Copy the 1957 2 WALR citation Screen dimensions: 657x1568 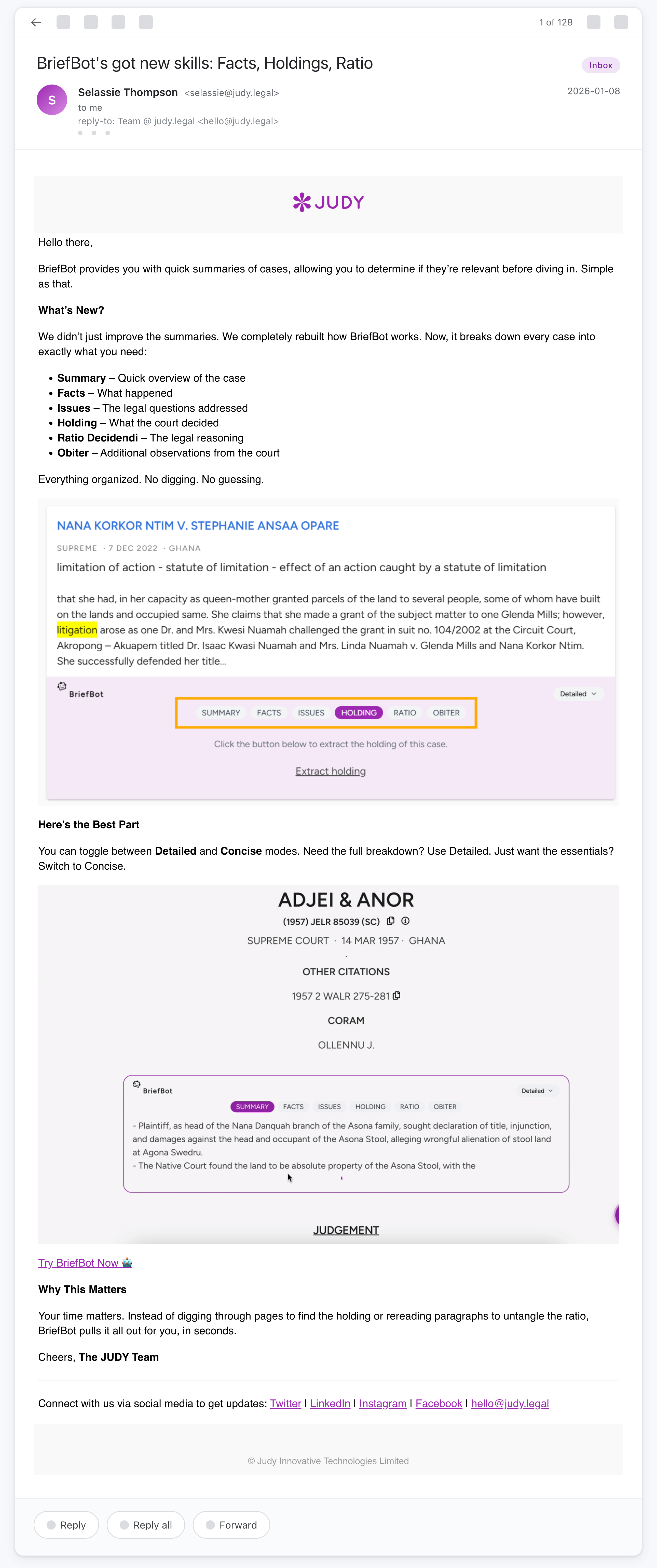397,996
